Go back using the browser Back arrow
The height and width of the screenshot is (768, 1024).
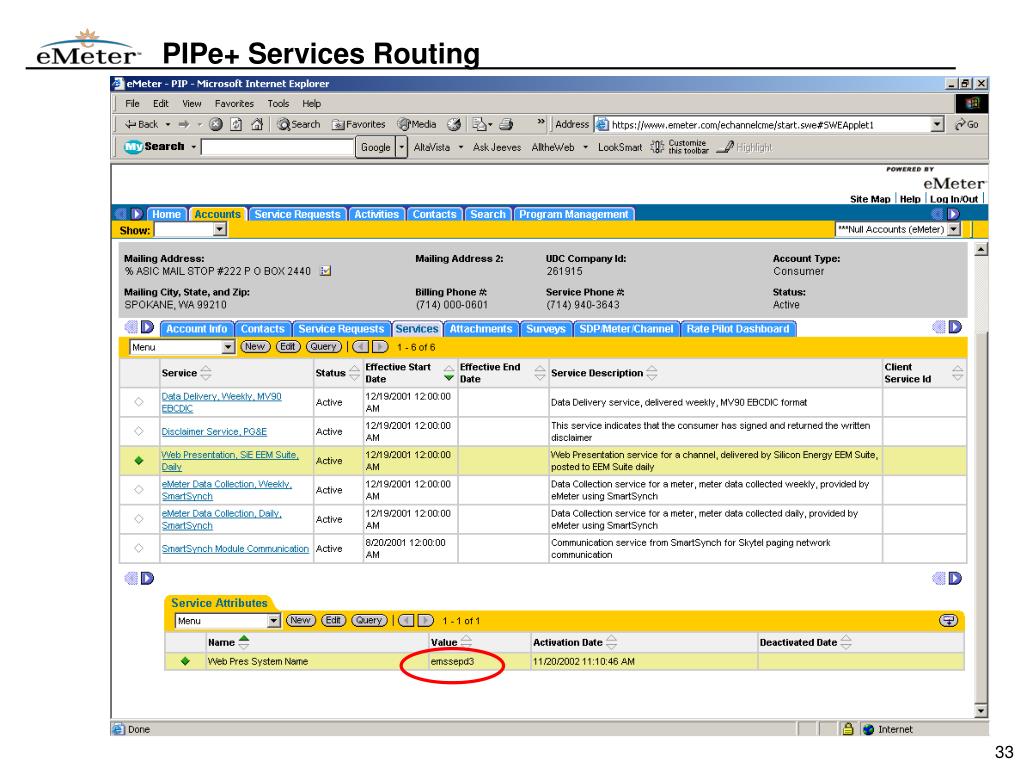tap(142, 124)
